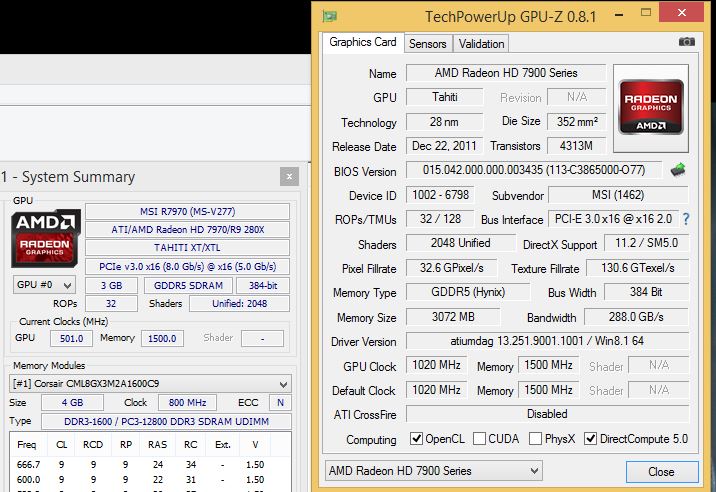
Task: Click the GPU field showing Tahiti
Action: point(445,97)
